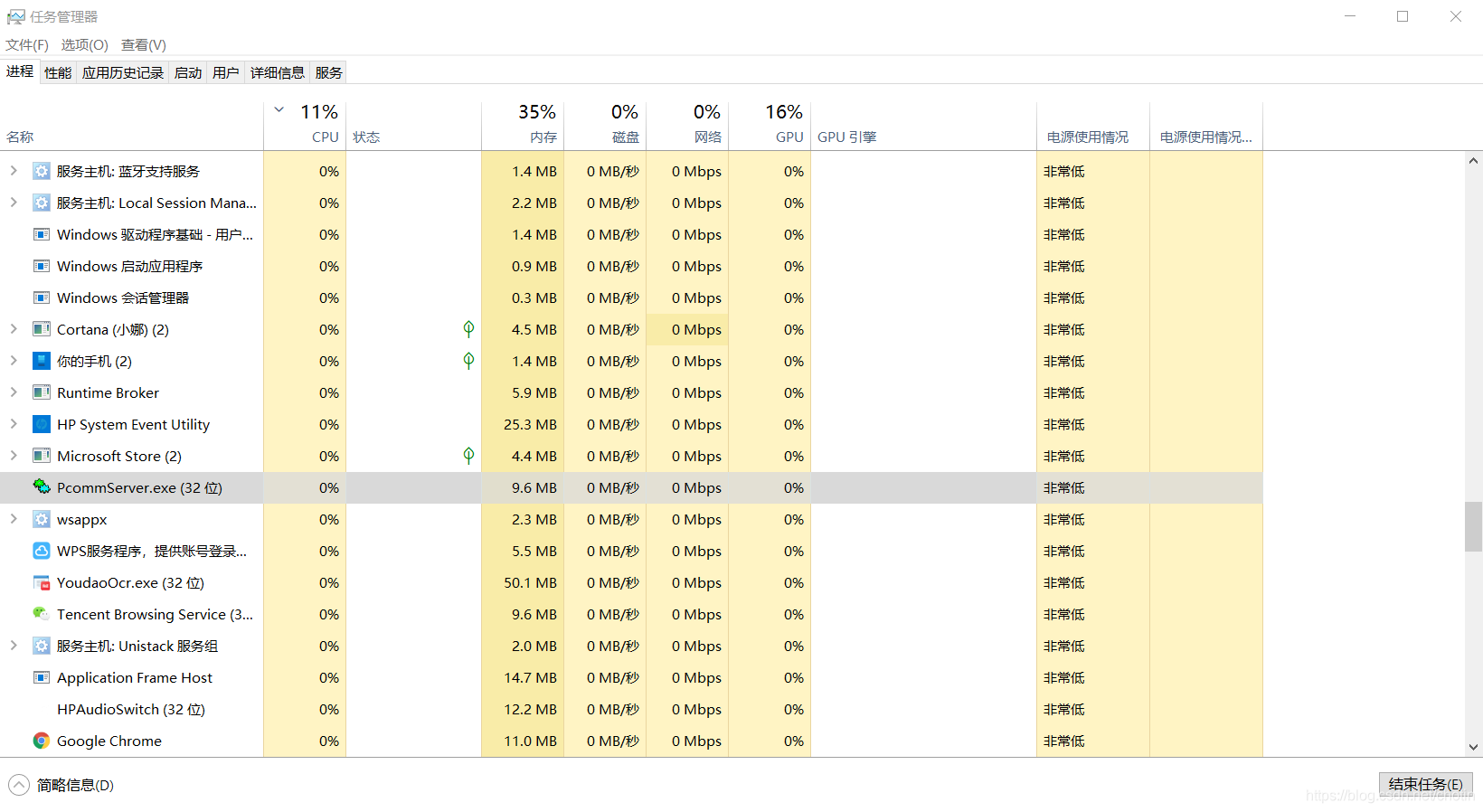1483x812 pixels.
Task: Open the 查看(V) menu
Action: pyautogui.click(x=144, y=44)
